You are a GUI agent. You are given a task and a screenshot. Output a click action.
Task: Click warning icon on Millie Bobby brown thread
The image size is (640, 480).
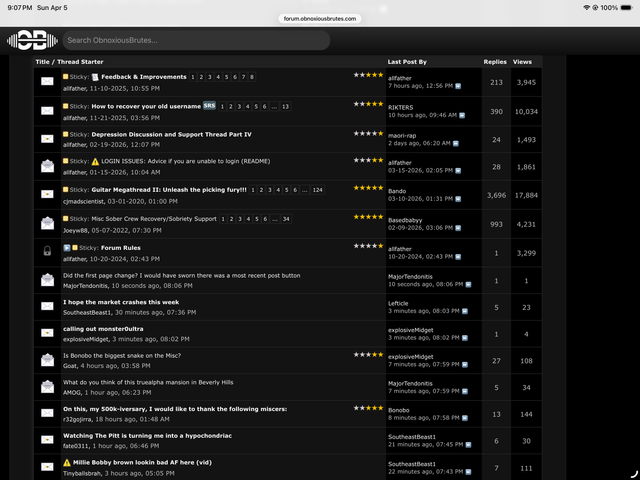click(67, 462)
